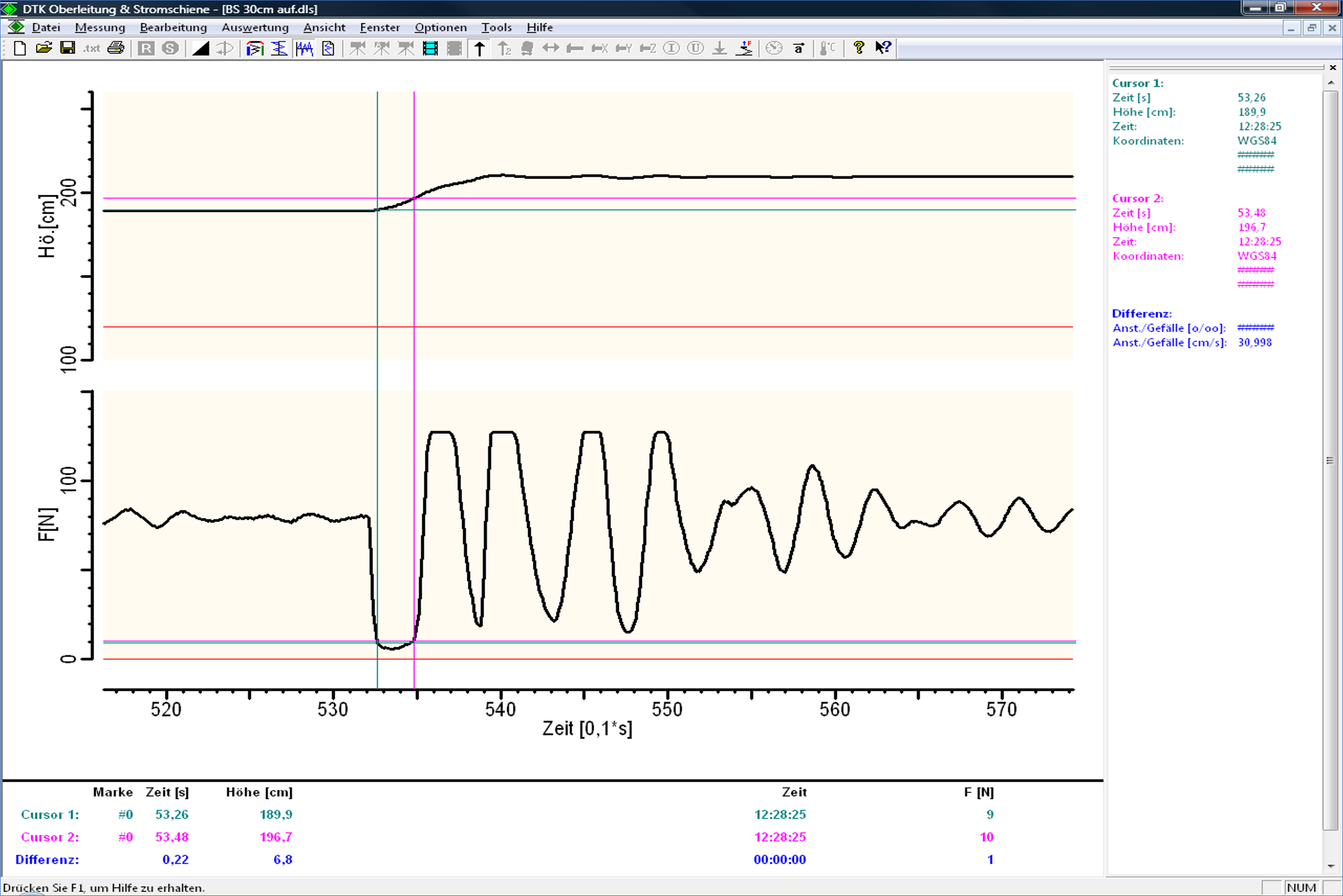Viewport: 1343px width, 896px height.
Task: Close the cursor info side panel
Action: pyautogui.click(x=1332, y=68)
